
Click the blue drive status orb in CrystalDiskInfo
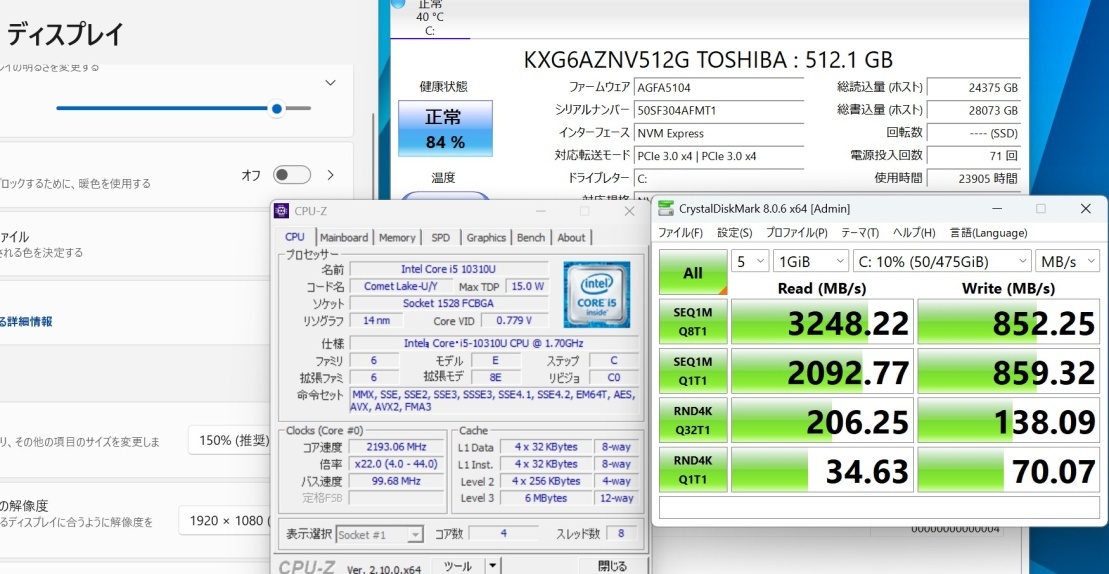[x=397, y=3]
